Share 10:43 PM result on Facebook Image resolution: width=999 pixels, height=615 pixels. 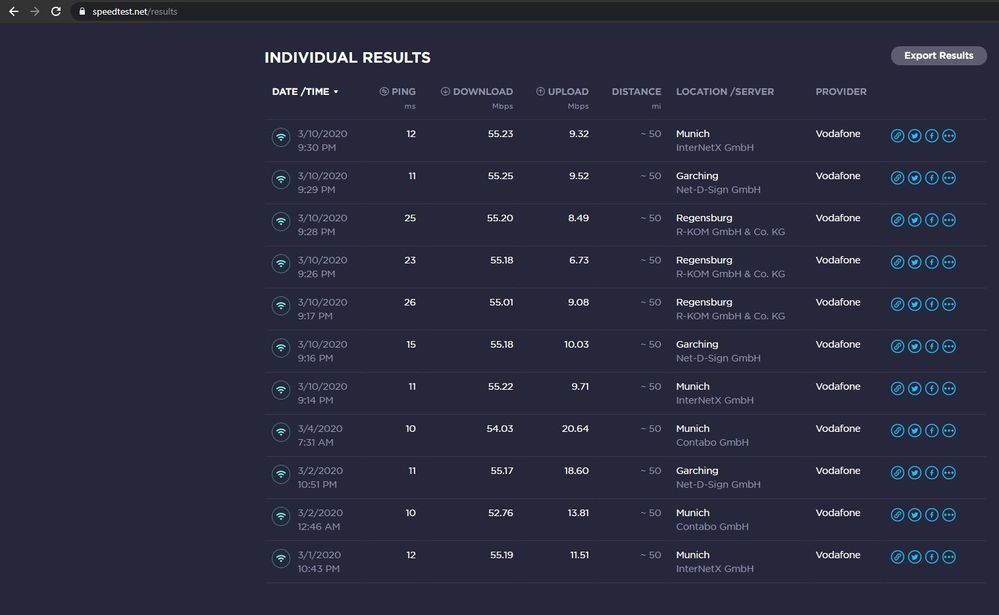(931, 556)
